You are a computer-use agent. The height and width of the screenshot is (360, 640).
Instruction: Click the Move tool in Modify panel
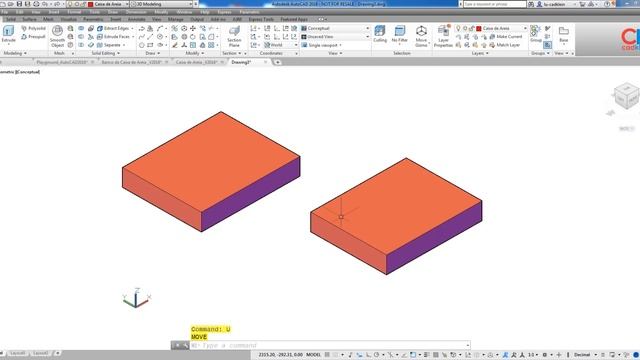click(193, 28)
